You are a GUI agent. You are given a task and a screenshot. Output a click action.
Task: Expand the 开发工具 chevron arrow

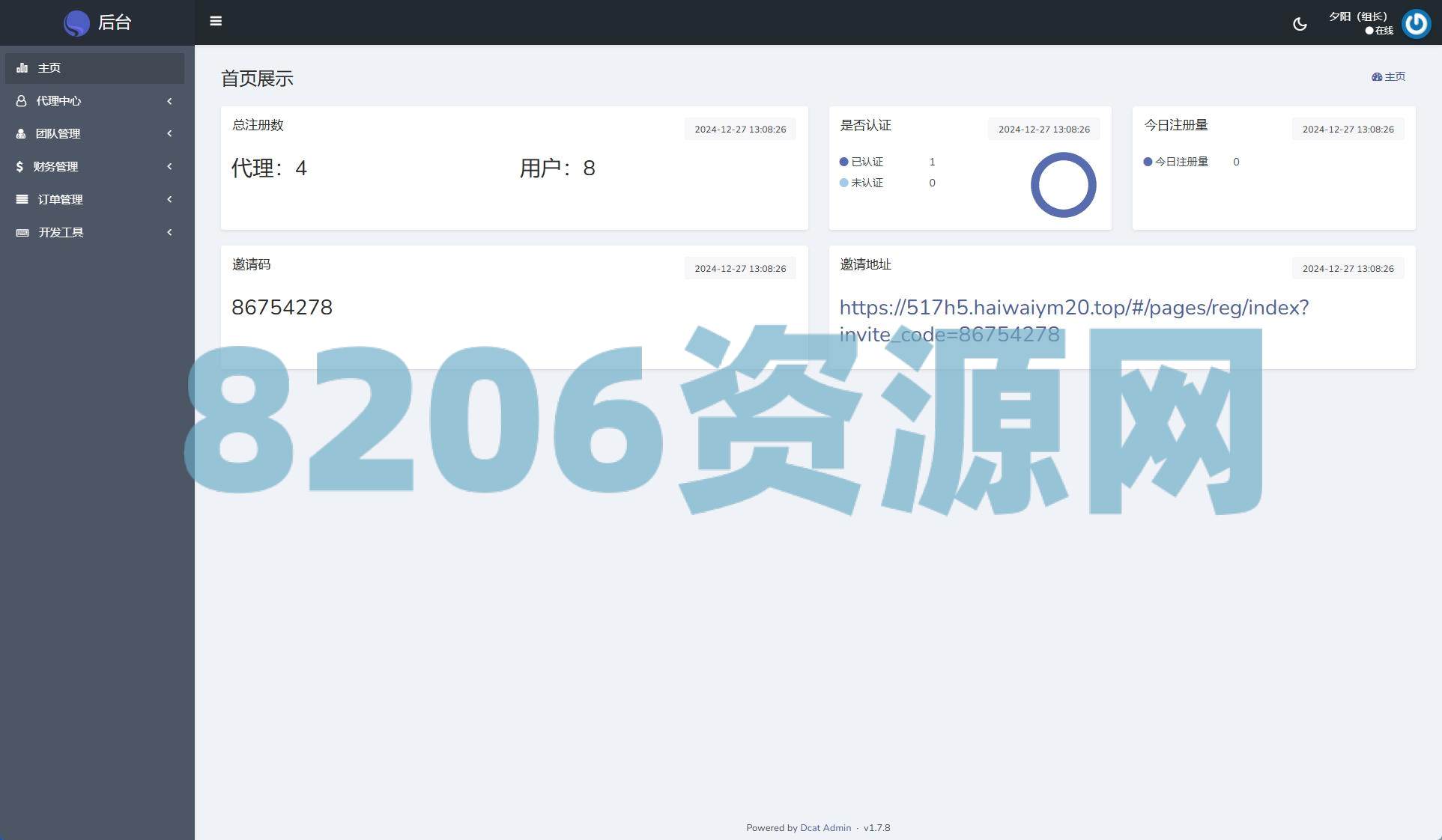coord(169,233)
